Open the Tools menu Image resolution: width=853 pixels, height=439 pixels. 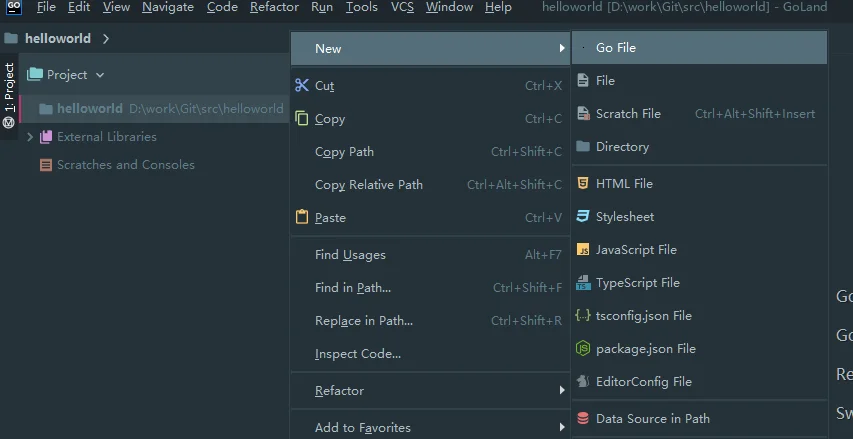362,7
